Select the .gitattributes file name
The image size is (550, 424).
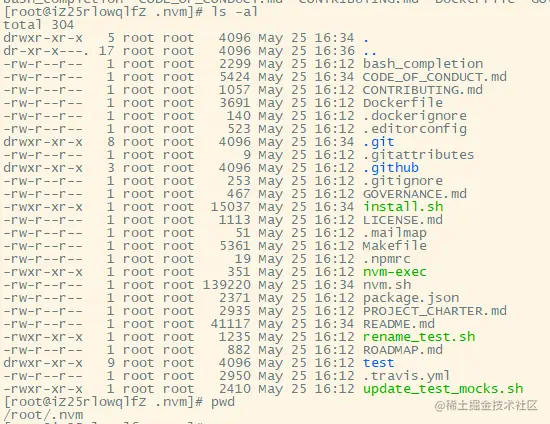point(419,155)
